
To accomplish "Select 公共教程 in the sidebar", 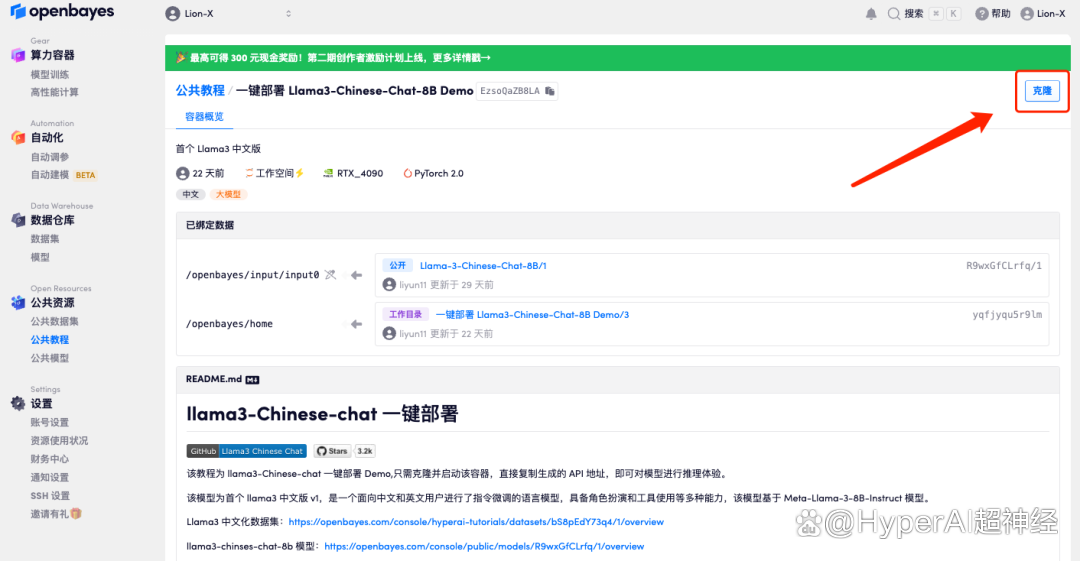I will 50,340.
